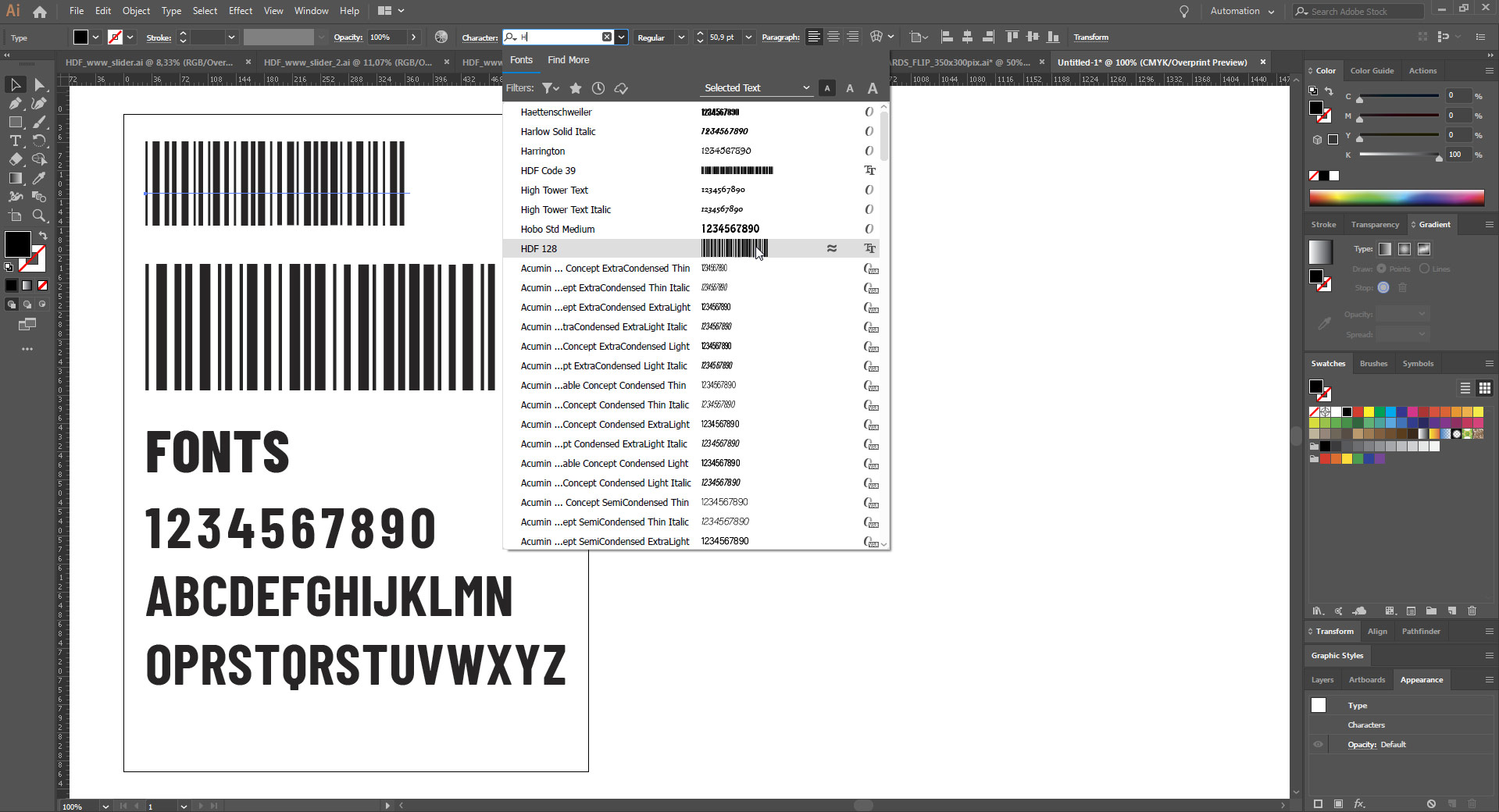The height and width of the screenshot is (812, 1499).
Task: Pick the Pen tool
Action: (x=16, y=103)
